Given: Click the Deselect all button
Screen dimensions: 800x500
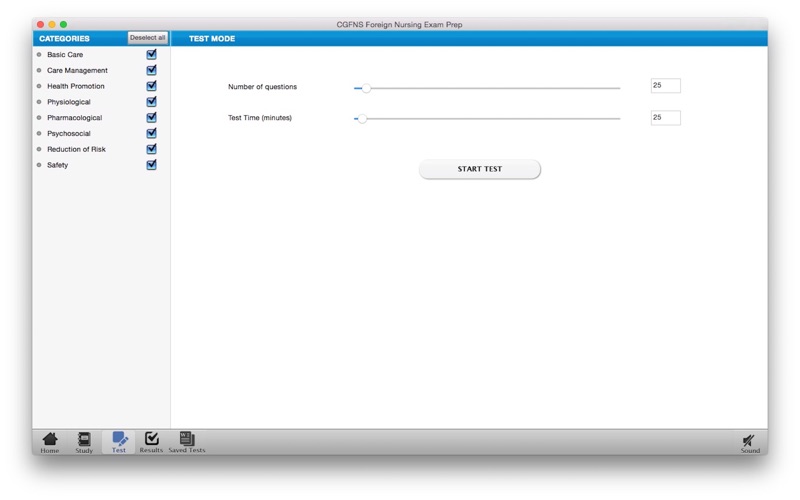Looking at the screenshot, I should pos(147,38).
